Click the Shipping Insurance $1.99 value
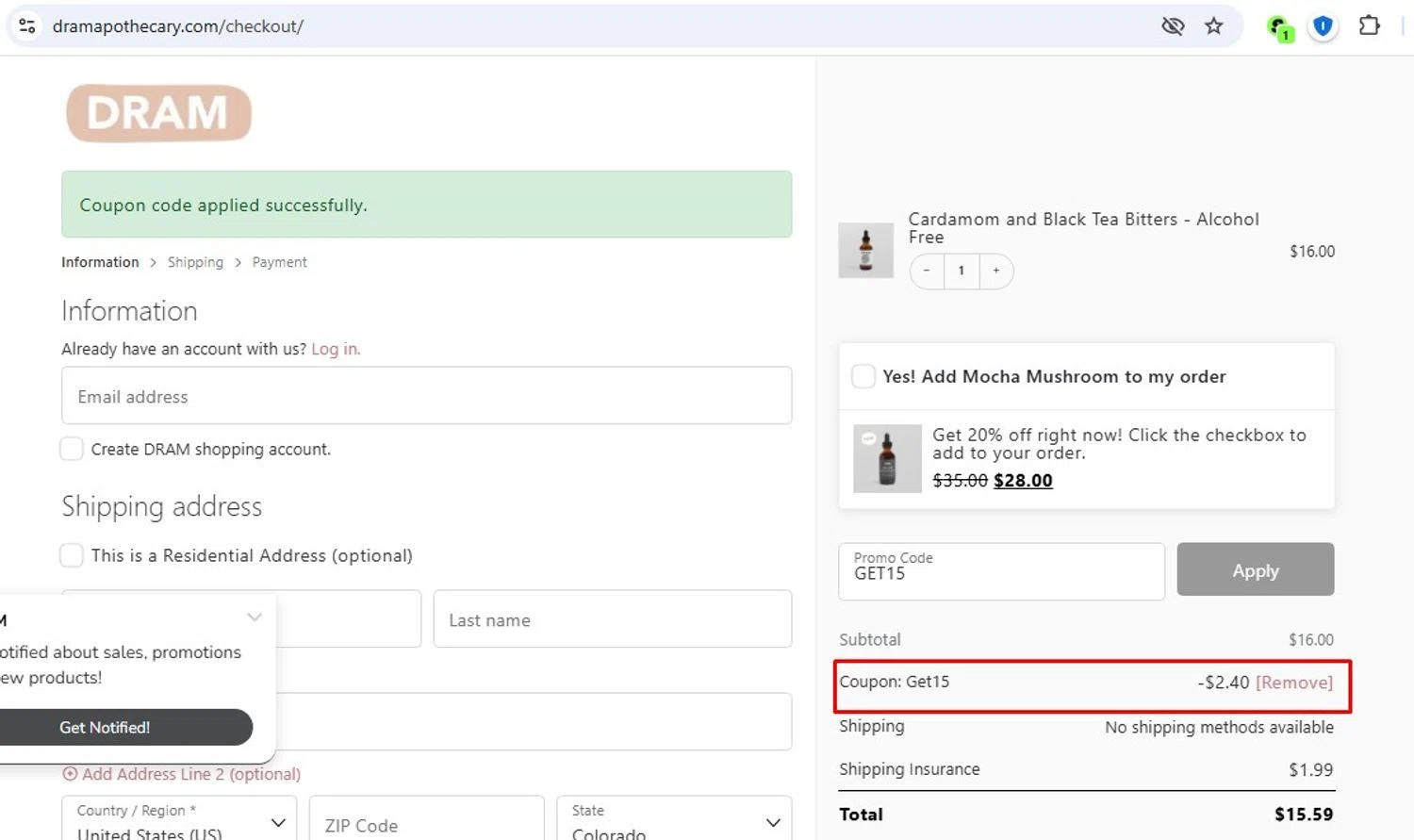 (x=1311, y=769)
